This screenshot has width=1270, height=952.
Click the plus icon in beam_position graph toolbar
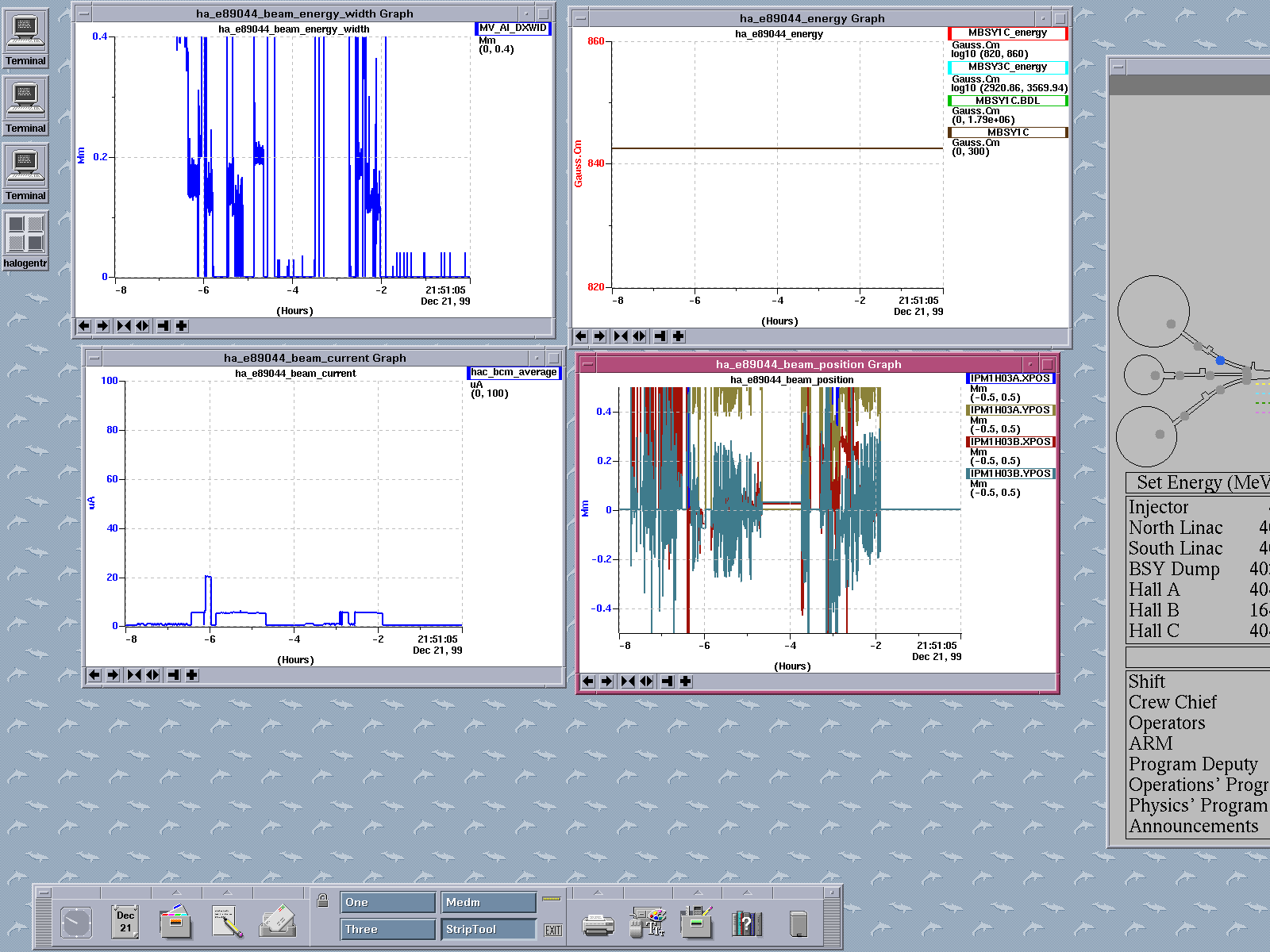coord(686,681)
